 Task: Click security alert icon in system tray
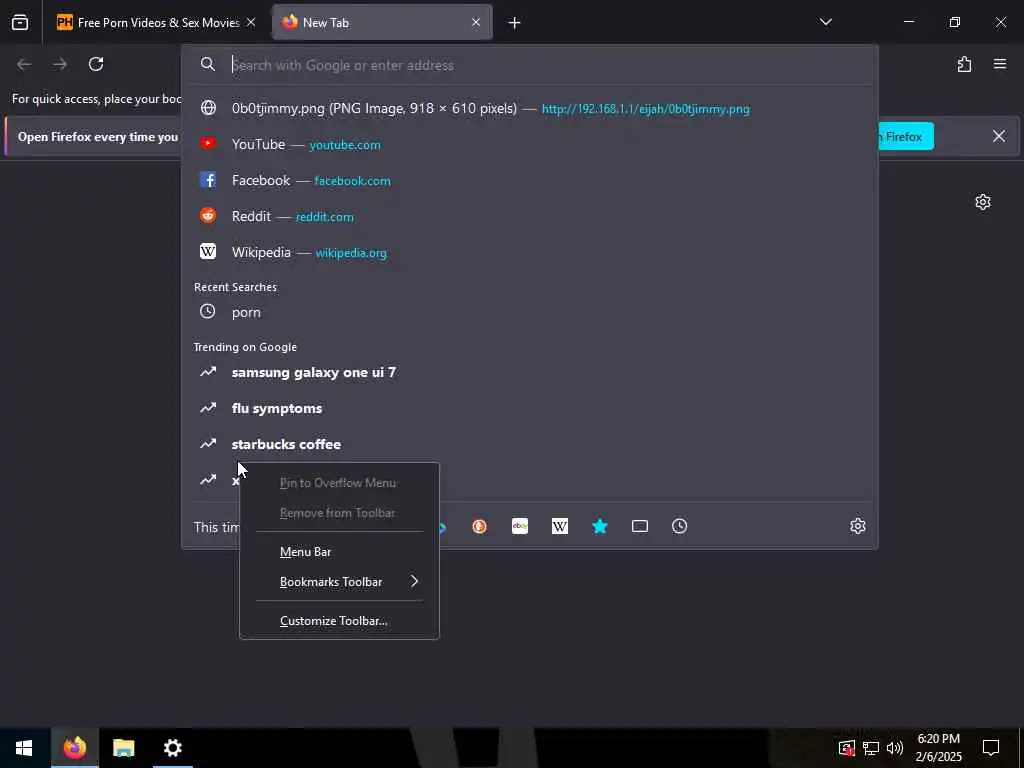pos(846,748)
